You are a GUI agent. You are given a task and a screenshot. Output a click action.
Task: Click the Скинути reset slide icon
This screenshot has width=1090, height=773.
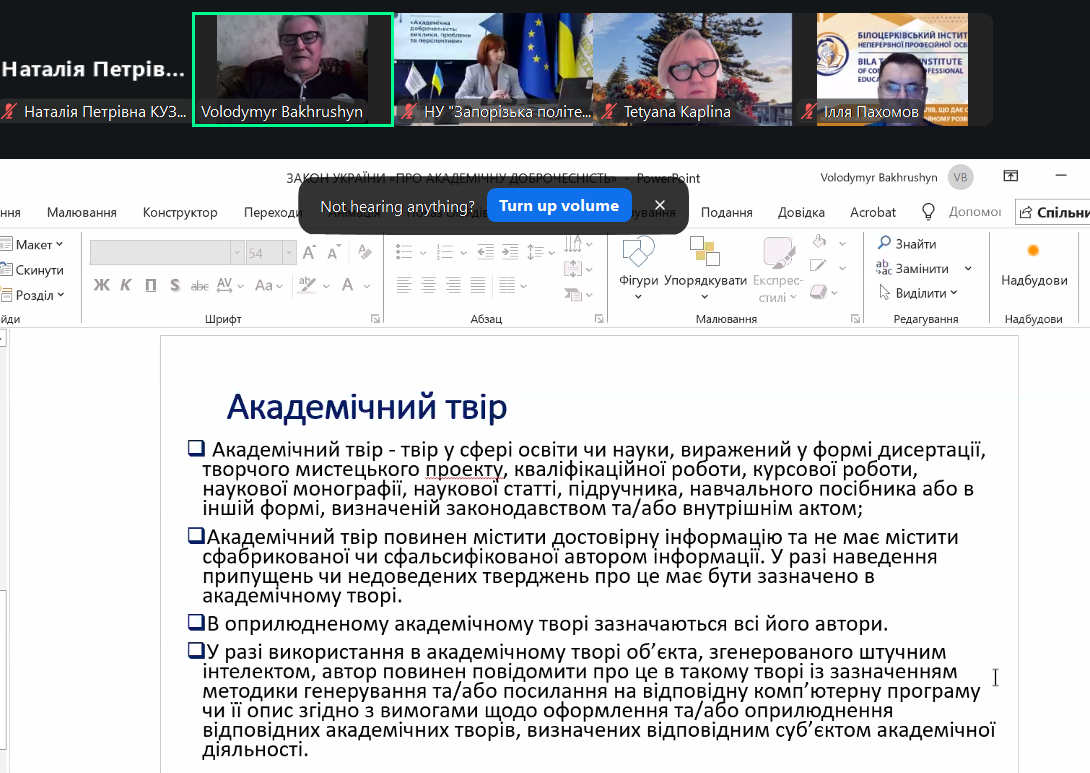point(6,269)
